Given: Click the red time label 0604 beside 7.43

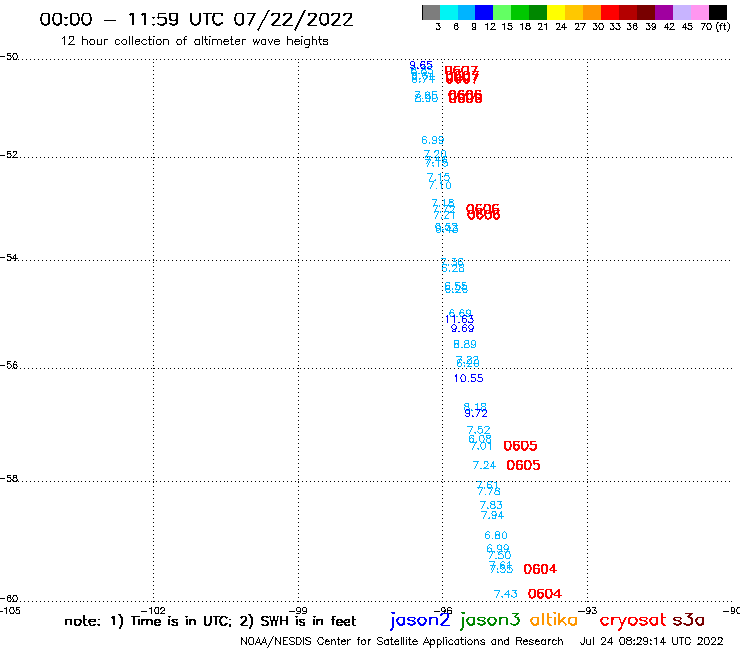Looking at the screenshot, I should tap(545, 594).
